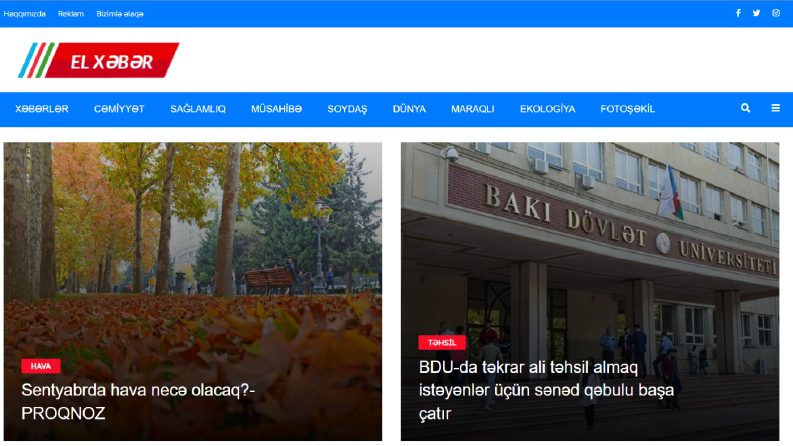Open the Facebook social icon
Viewport: 793px width, 446px height.
click(738, 13)
